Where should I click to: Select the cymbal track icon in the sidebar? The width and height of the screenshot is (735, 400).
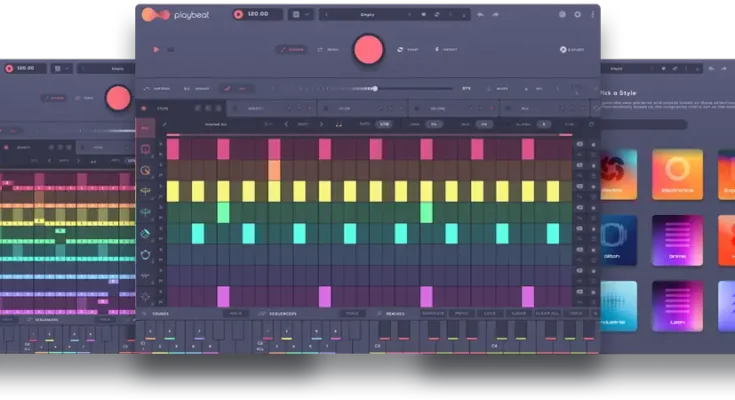145,191
